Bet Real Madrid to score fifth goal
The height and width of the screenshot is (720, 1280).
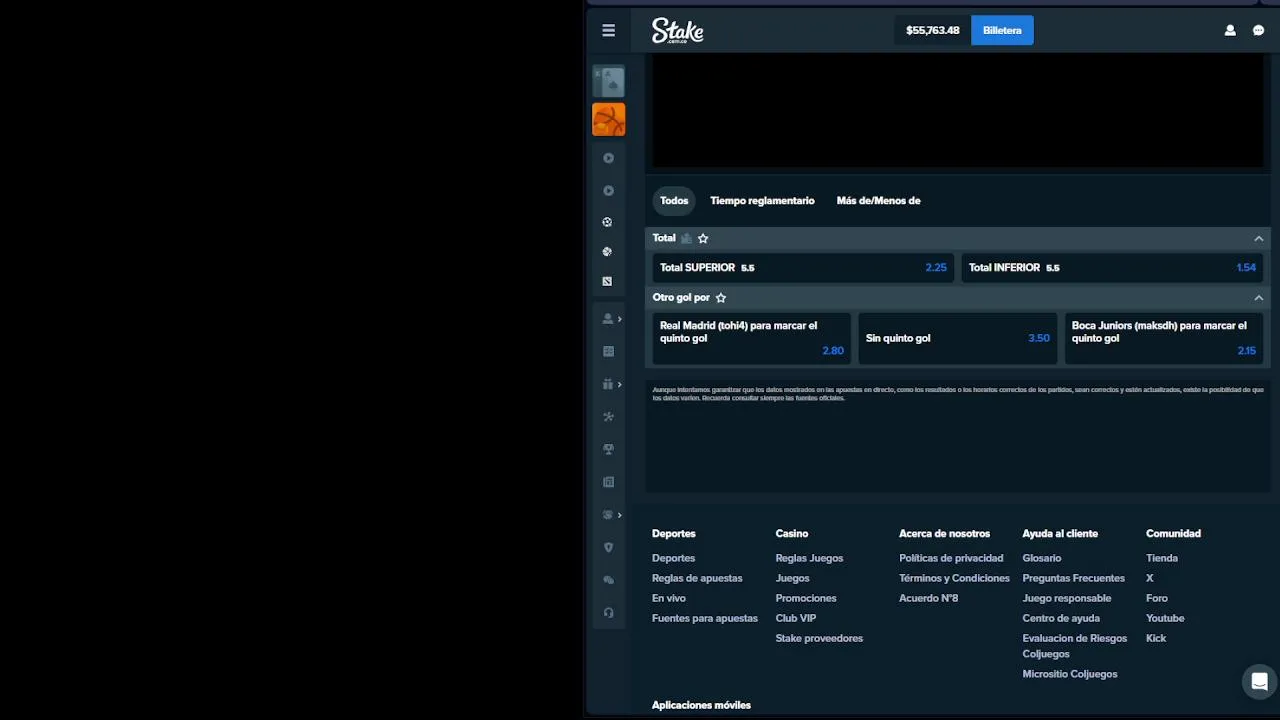point(752,338)
